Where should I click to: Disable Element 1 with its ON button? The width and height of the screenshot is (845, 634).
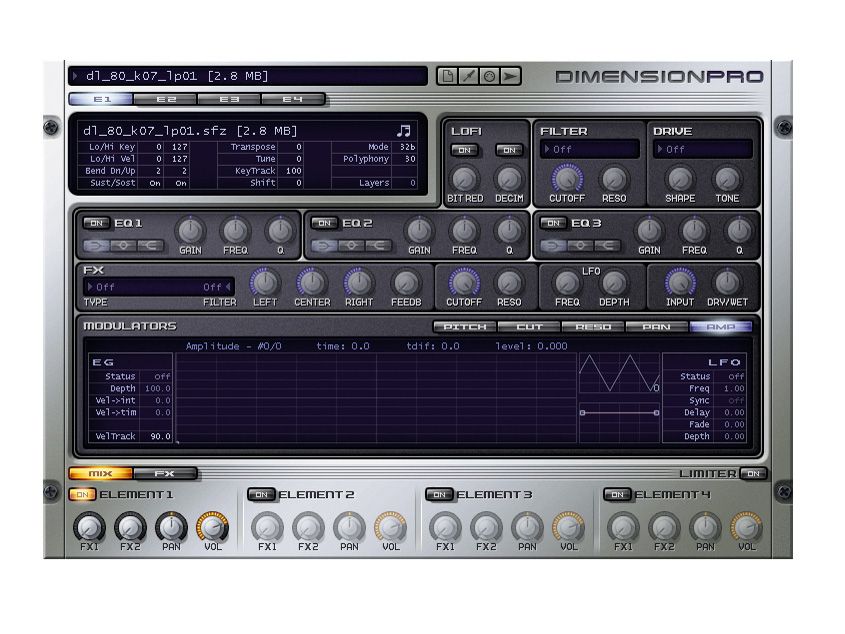click(82, 494)
